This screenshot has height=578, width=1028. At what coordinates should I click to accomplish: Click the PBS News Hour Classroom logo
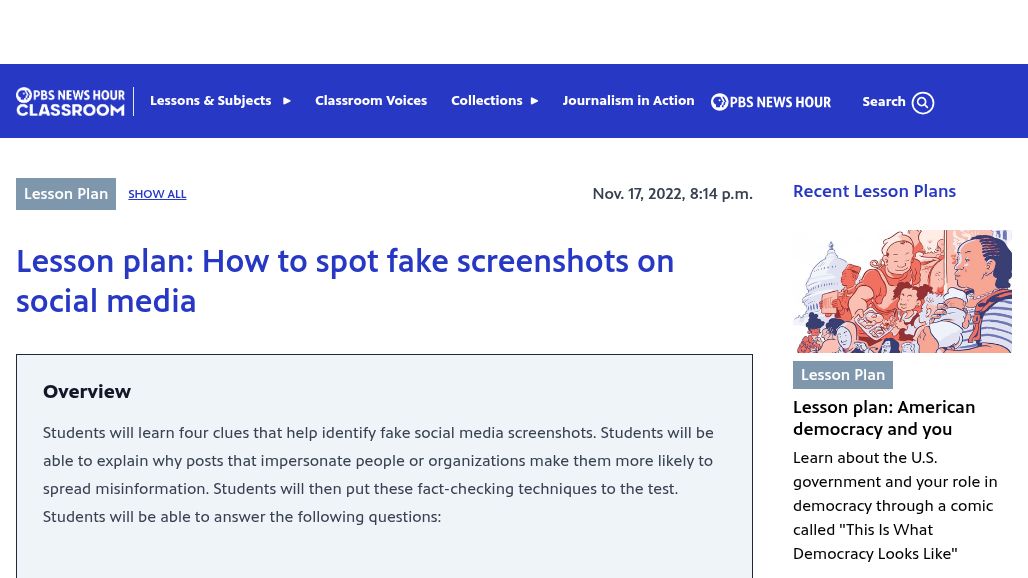[x=70, y=102]
